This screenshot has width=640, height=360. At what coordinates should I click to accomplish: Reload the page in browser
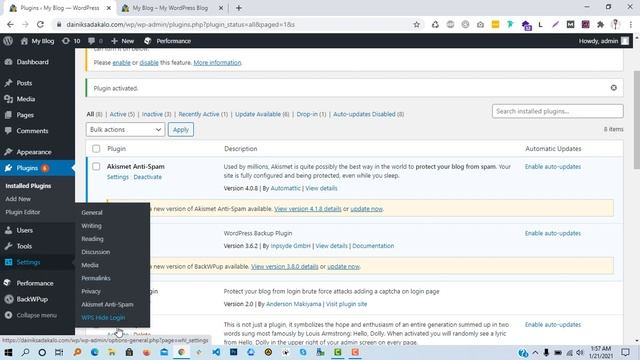40,24
